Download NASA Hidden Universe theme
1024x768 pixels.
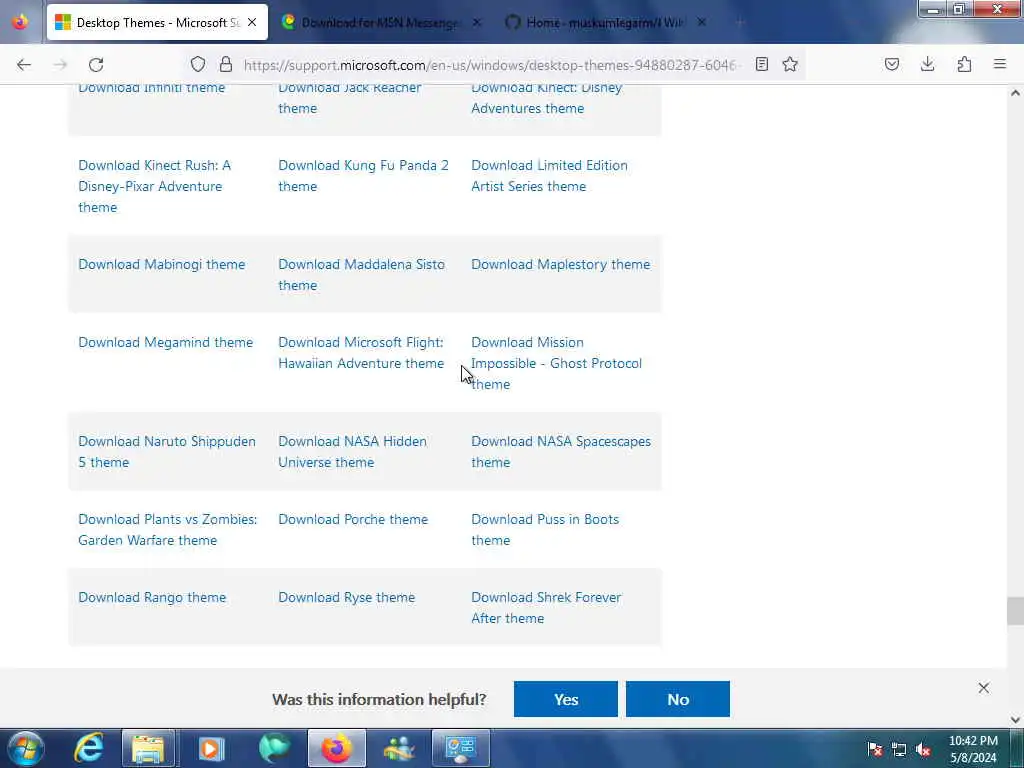tap(353, 452)
